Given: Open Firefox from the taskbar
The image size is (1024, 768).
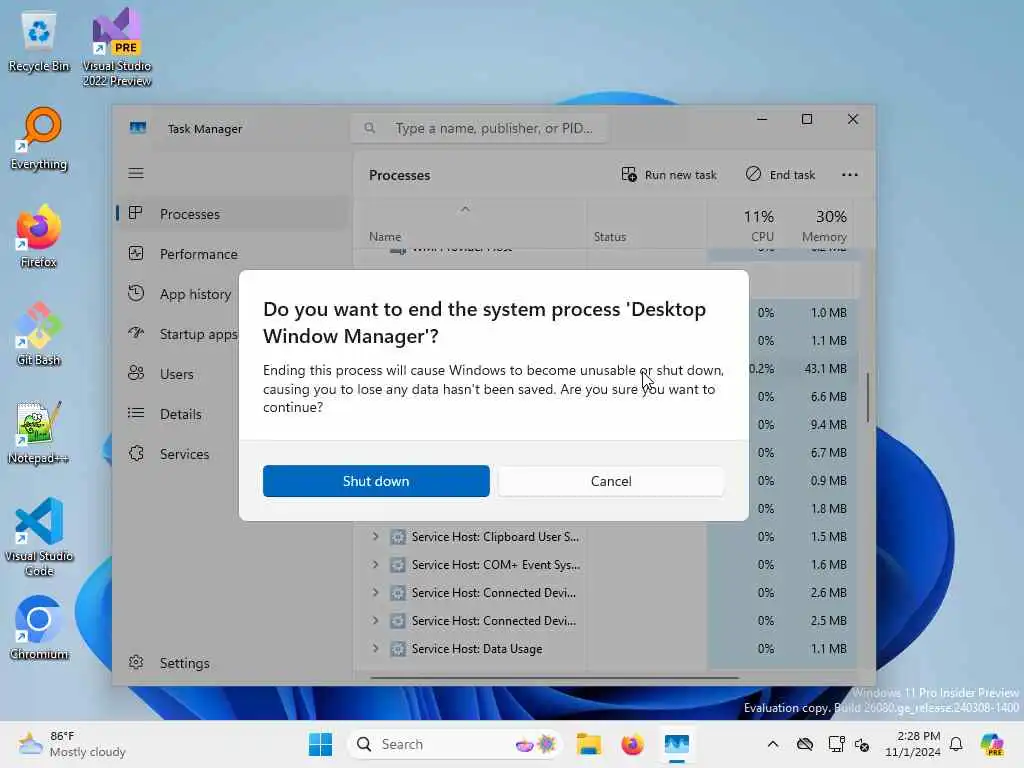Looking at the screenshot, I should pyautogui.click(x=632, y=744).
